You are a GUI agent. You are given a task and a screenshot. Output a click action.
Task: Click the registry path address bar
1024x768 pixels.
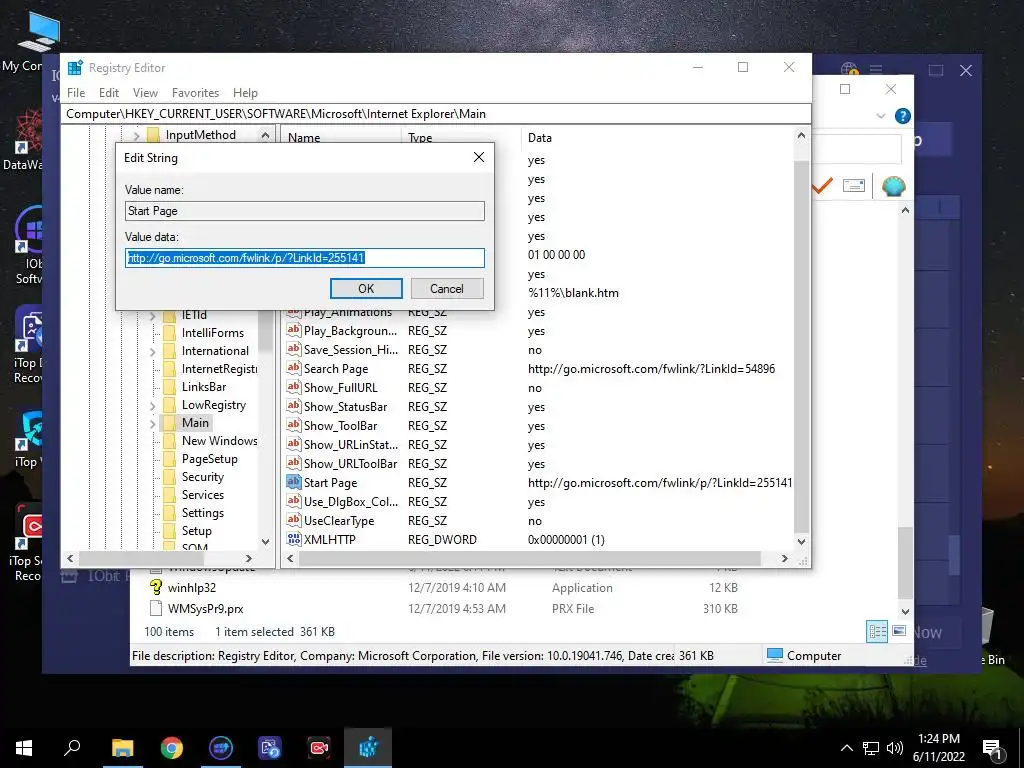point(436,114)
